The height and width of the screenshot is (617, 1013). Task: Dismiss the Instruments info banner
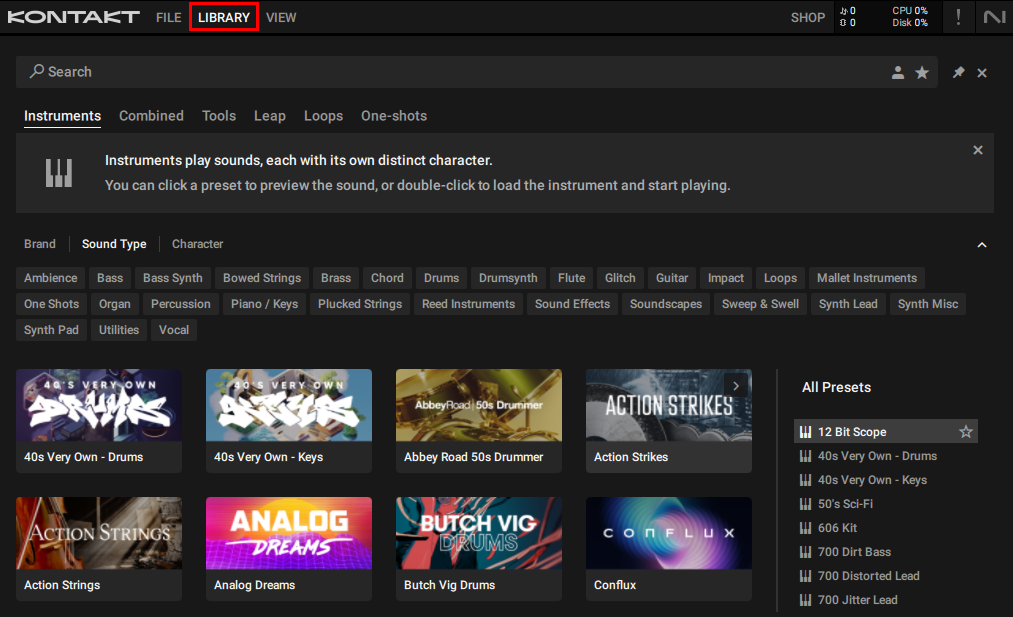[978, 150]
